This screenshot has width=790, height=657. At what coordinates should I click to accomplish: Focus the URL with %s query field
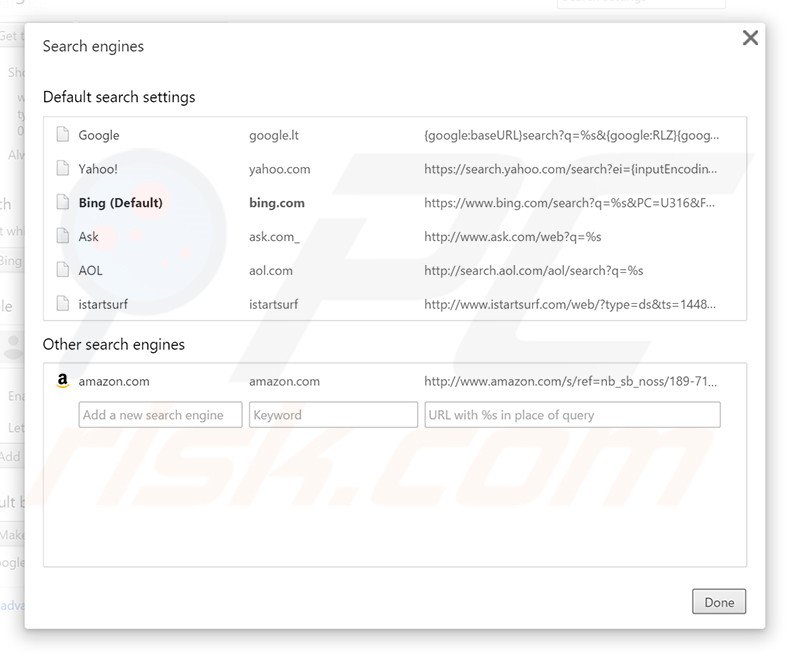click(x=572, y=415)
